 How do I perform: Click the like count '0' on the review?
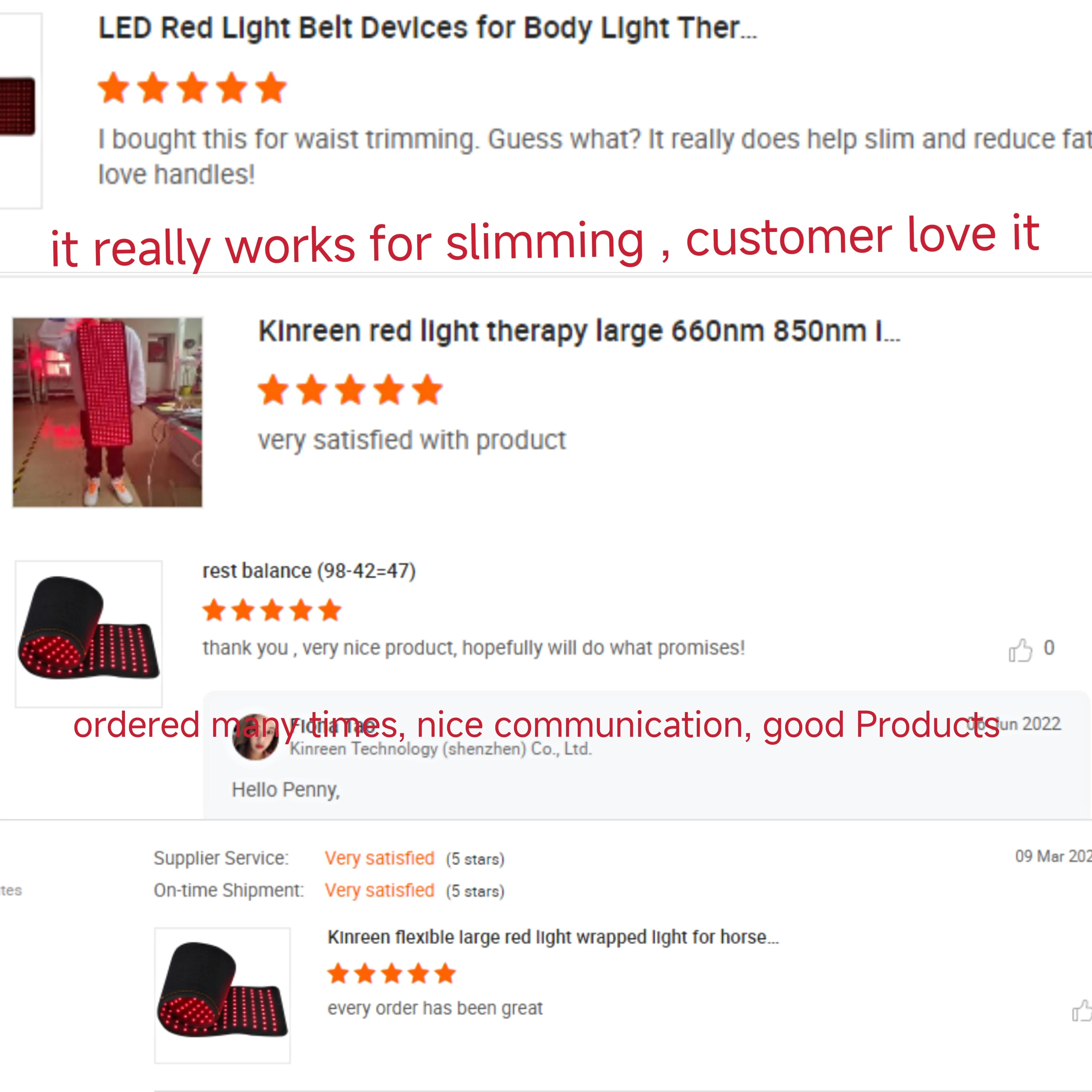tap(1049, 648)
